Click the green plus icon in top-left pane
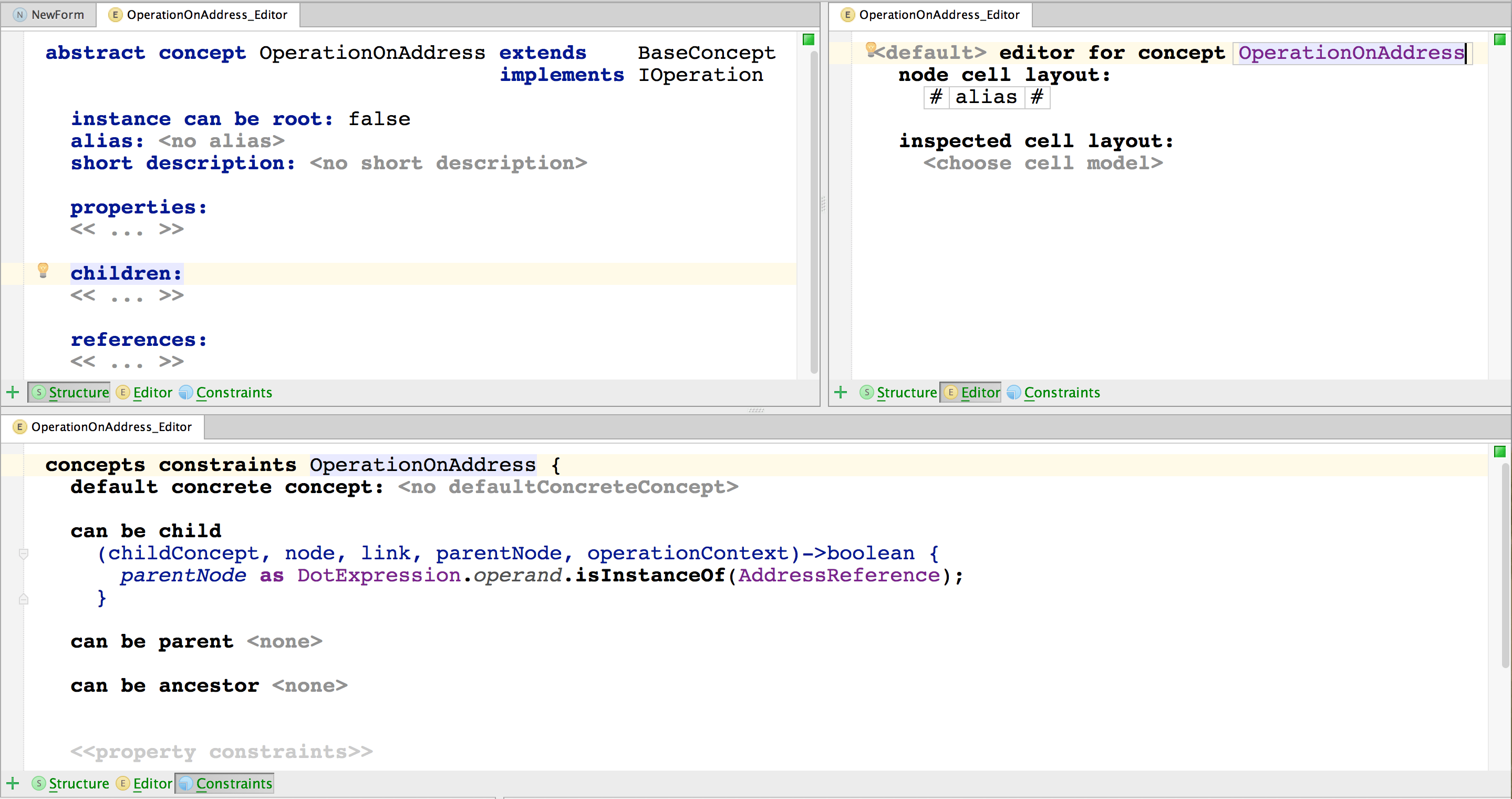The width and height of the screenshot is (1512, 799). coord(13,392)
